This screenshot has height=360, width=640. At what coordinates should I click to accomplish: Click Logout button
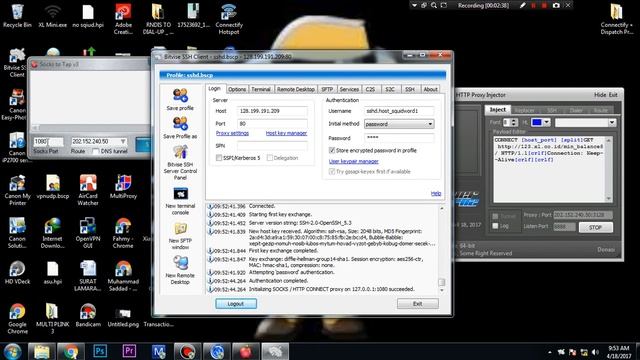tap(236, 304)
